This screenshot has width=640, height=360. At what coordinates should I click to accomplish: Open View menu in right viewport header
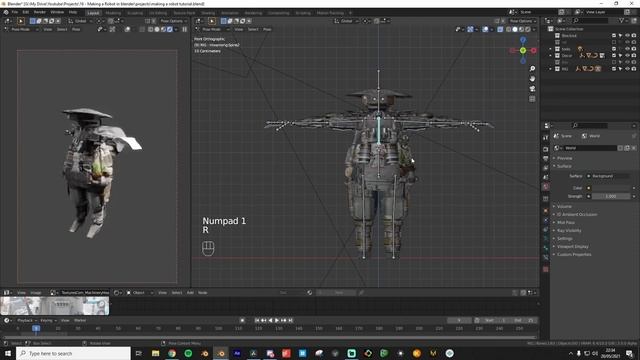pyautogui.click(x=239, y=29)
